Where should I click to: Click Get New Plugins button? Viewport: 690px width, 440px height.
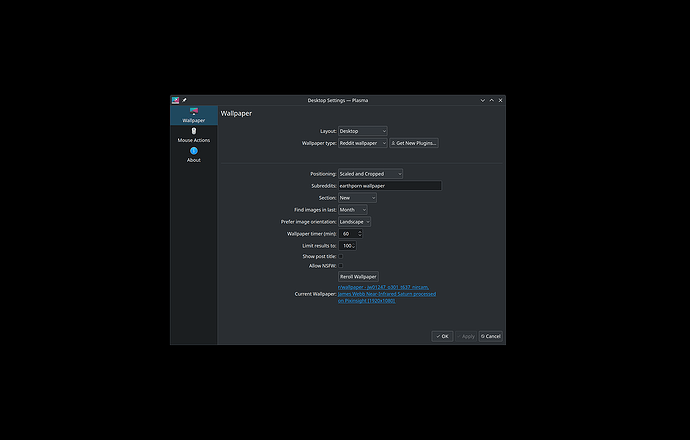[414, 143]
